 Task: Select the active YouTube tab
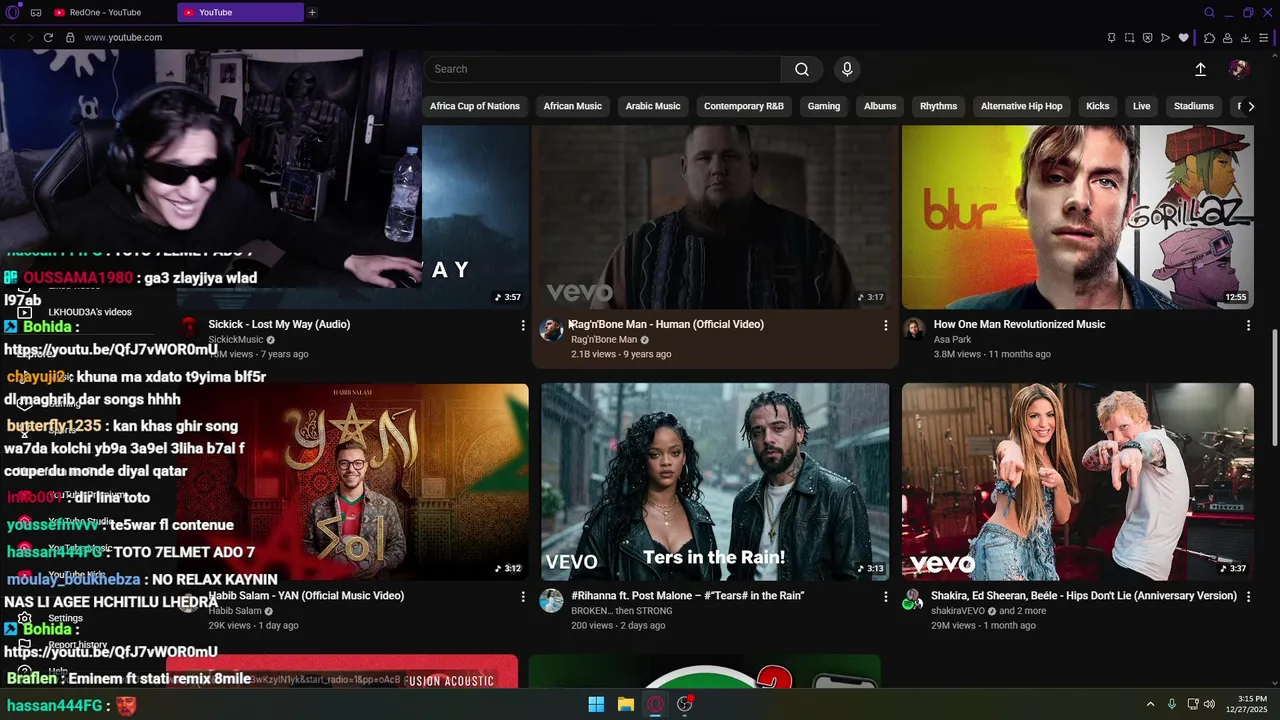click(x=240, y=12)
